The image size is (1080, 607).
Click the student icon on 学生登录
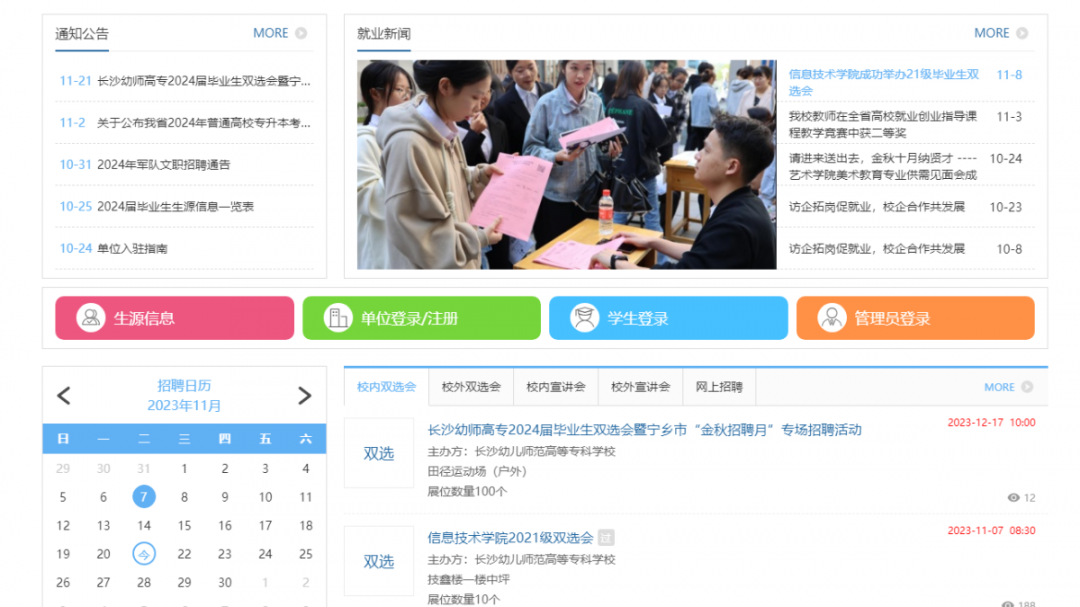point(584,318)
